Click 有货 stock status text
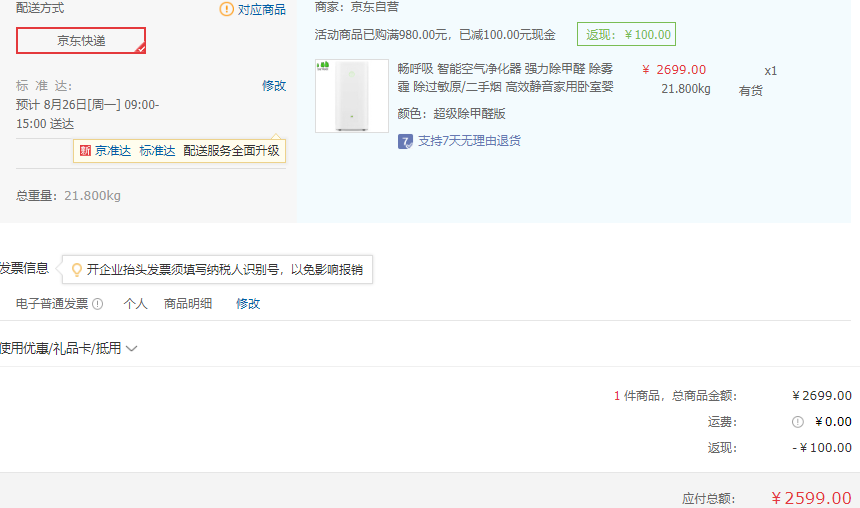The width and height of the screenshot is (860, 508). point(750,91)
